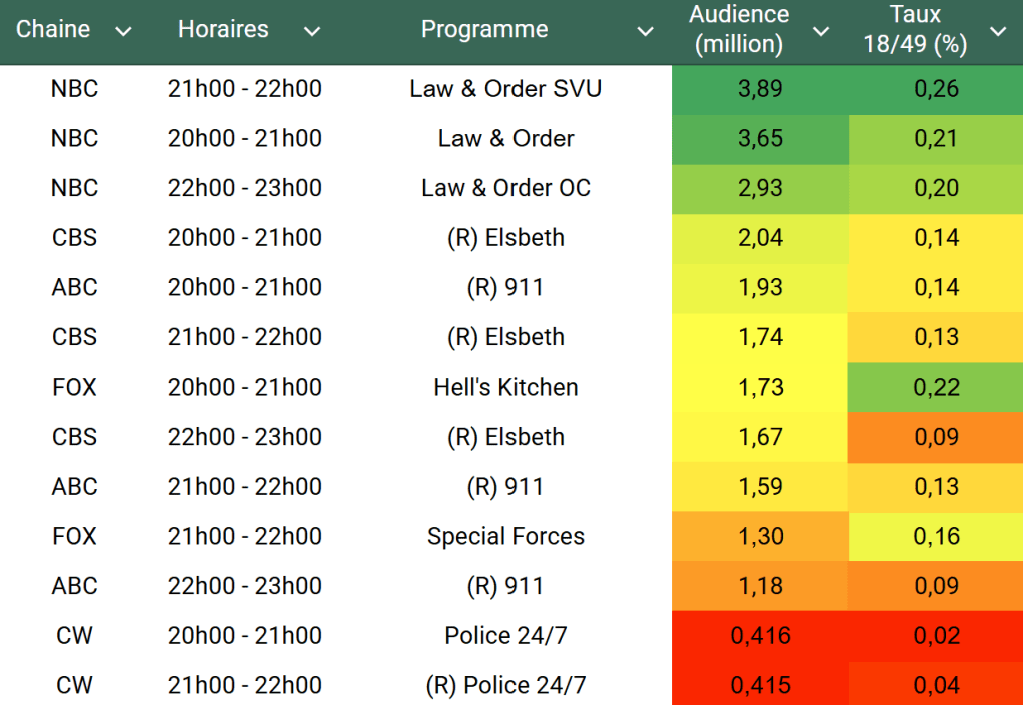Open the Chaine column dropdown arrow
This screenshot has width=1023, height=705.
click(x=123, y=32)
